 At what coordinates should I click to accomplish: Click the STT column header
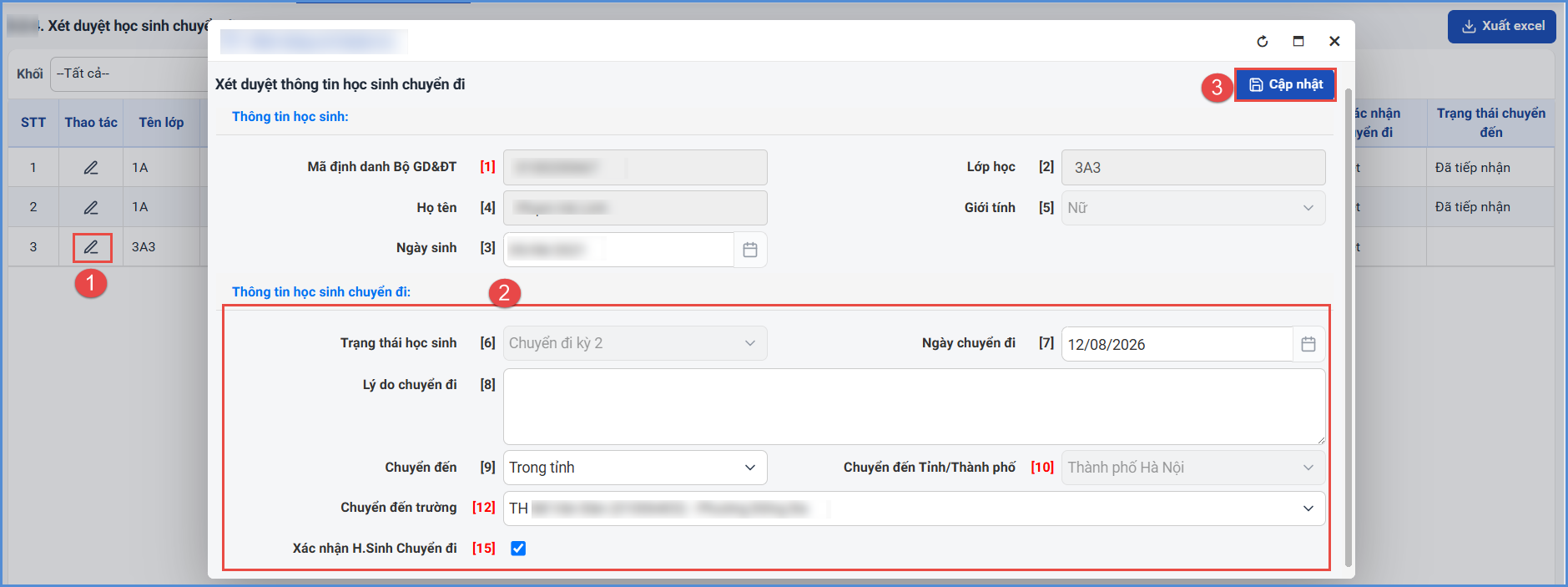(x=33, y=123)
